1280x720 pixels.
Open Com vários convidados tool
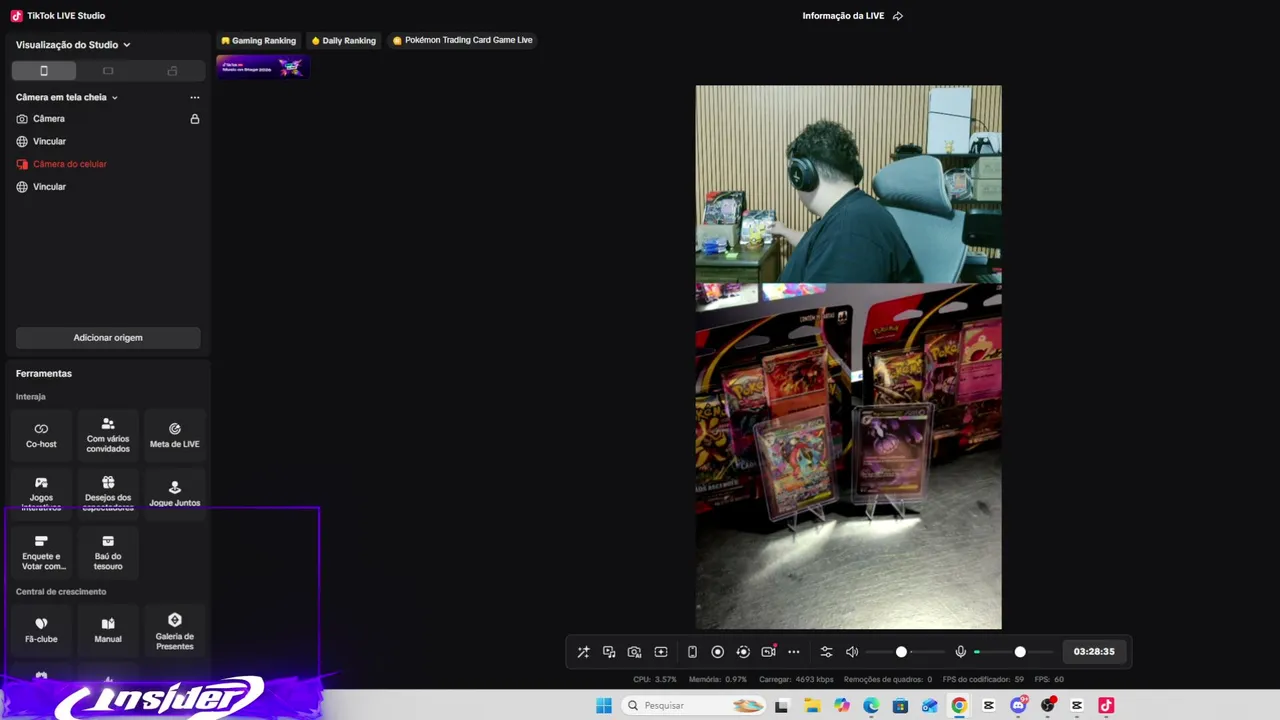point(108,435)
